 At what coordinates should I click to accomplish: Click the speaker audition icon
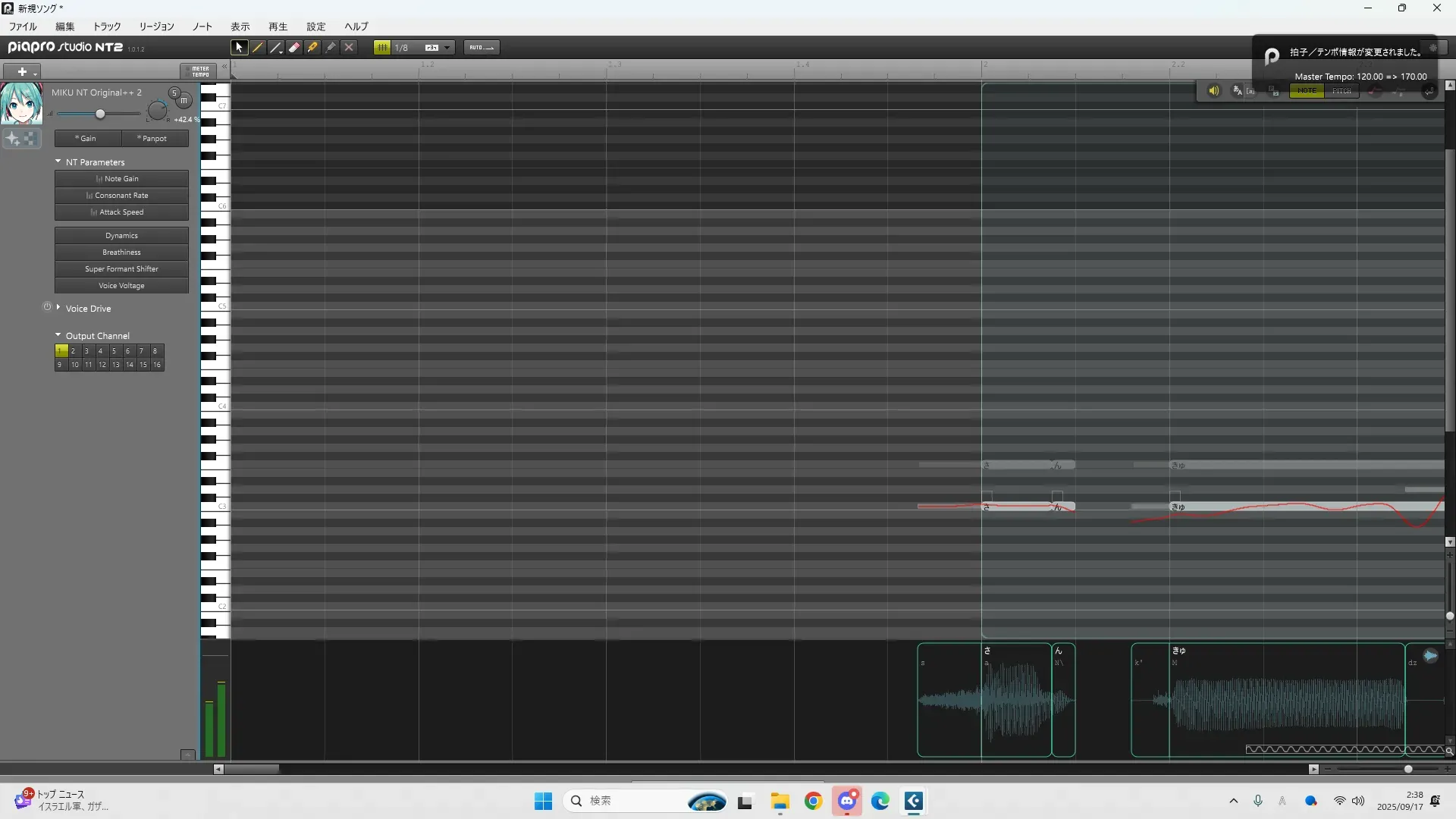(x=1213, y=91)
